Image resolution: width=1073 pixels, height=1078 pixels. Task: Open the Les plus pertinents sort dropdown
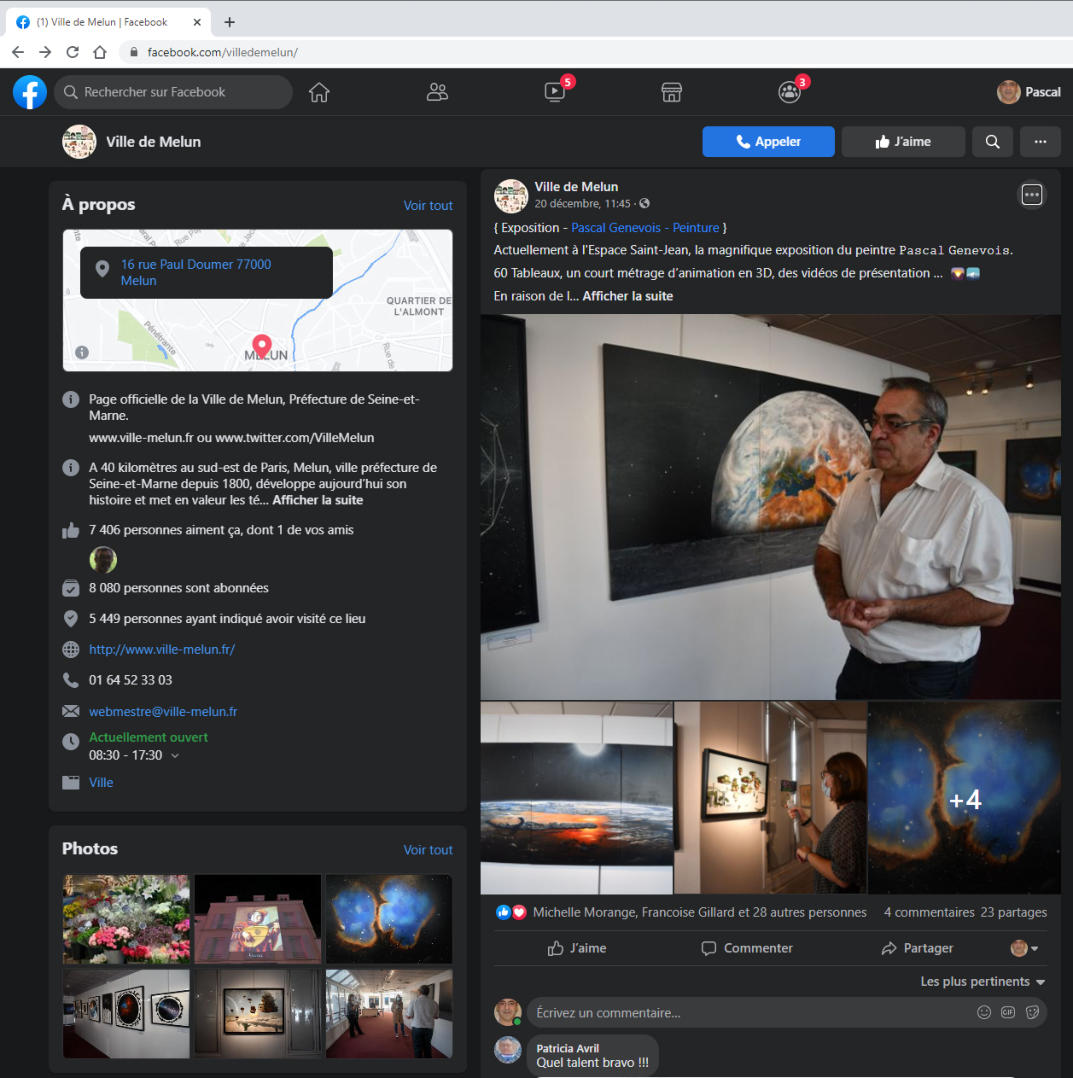coord(982,982)
